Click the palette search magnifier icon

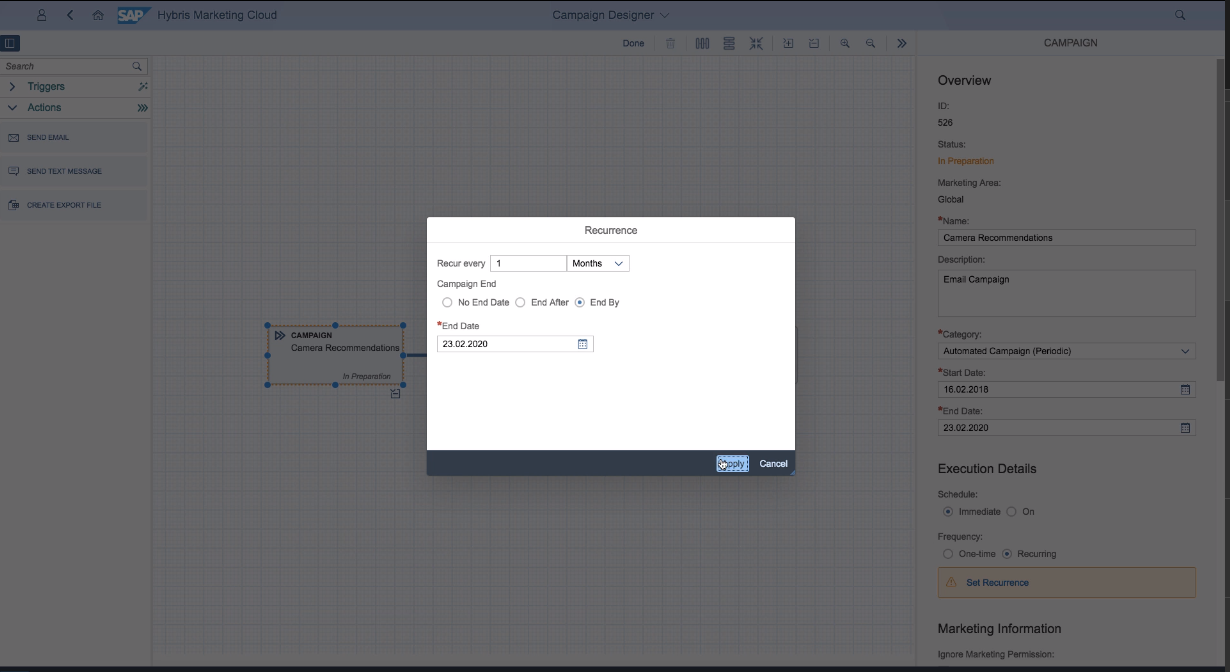(x=138, y=66)
